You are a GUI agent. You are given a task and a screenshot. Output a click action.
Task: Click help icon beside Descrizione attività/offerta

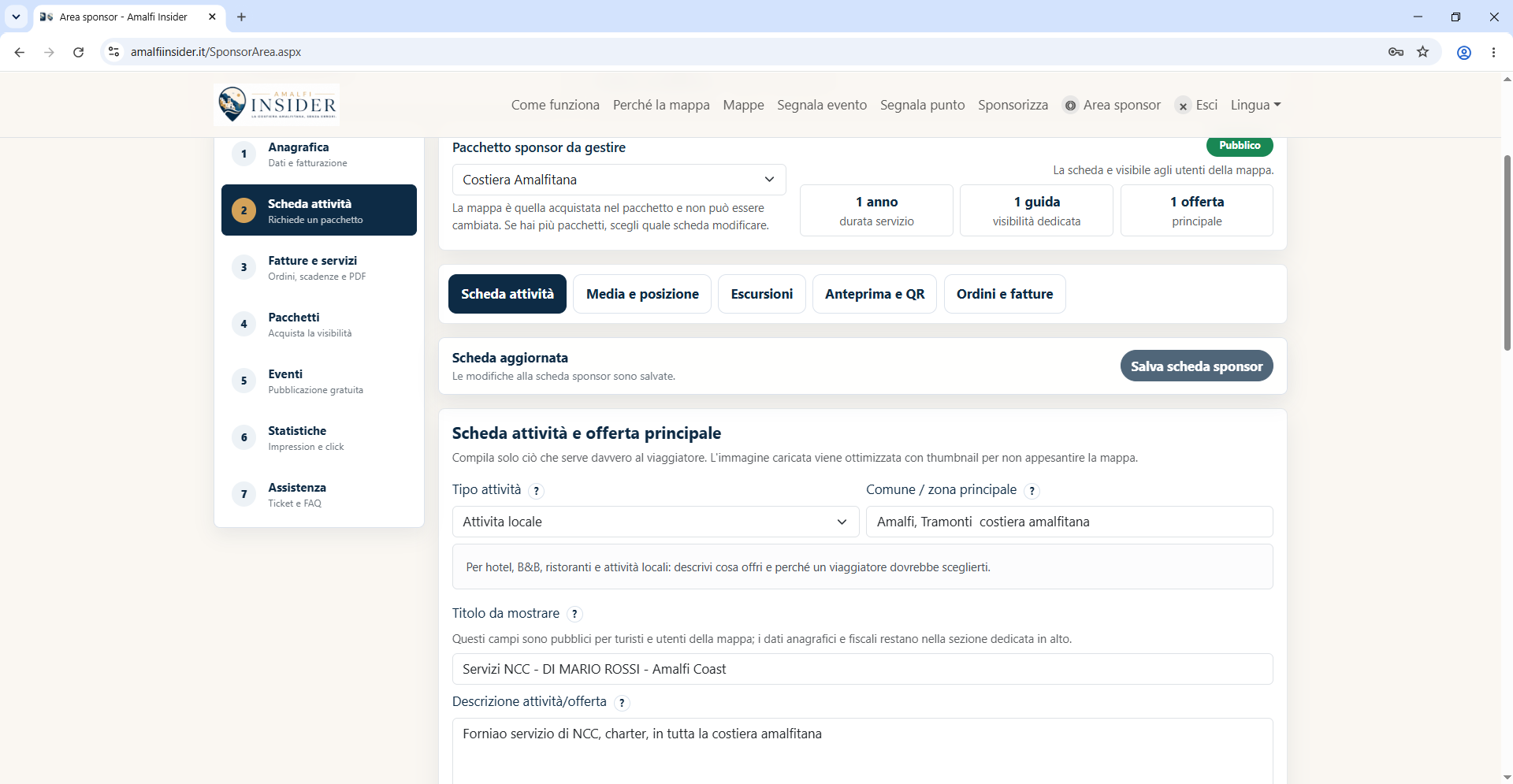click(x=623, y=703)
